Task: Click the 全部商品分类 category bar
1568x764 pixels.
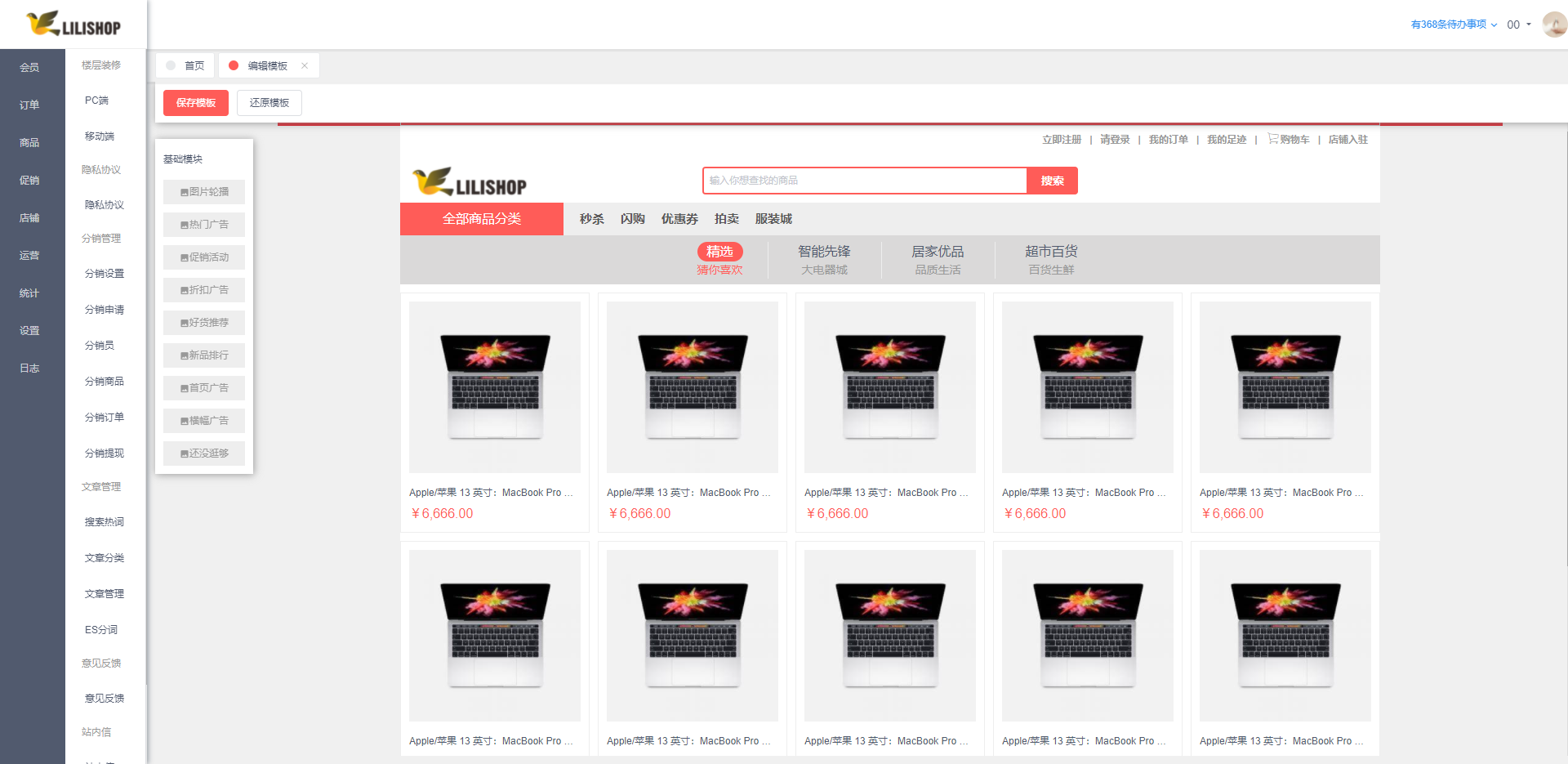Action: (x=482, y=219)
